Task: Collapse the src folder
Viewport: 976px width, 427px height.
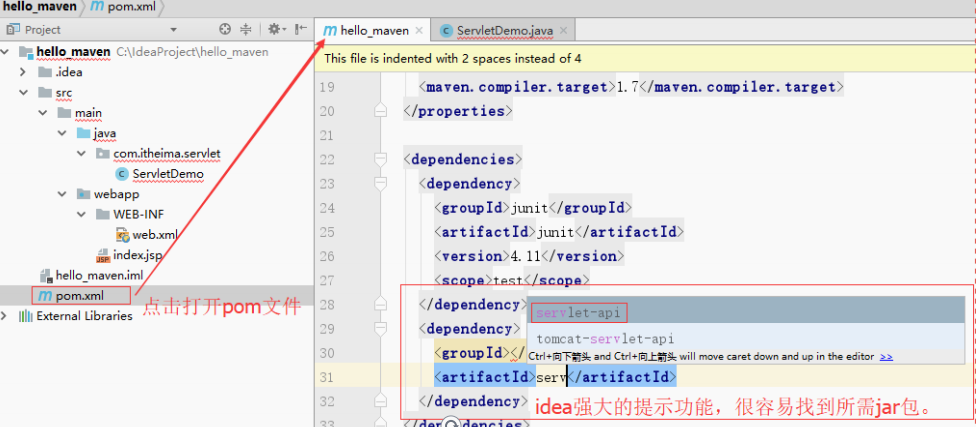Action: [23, 93]
